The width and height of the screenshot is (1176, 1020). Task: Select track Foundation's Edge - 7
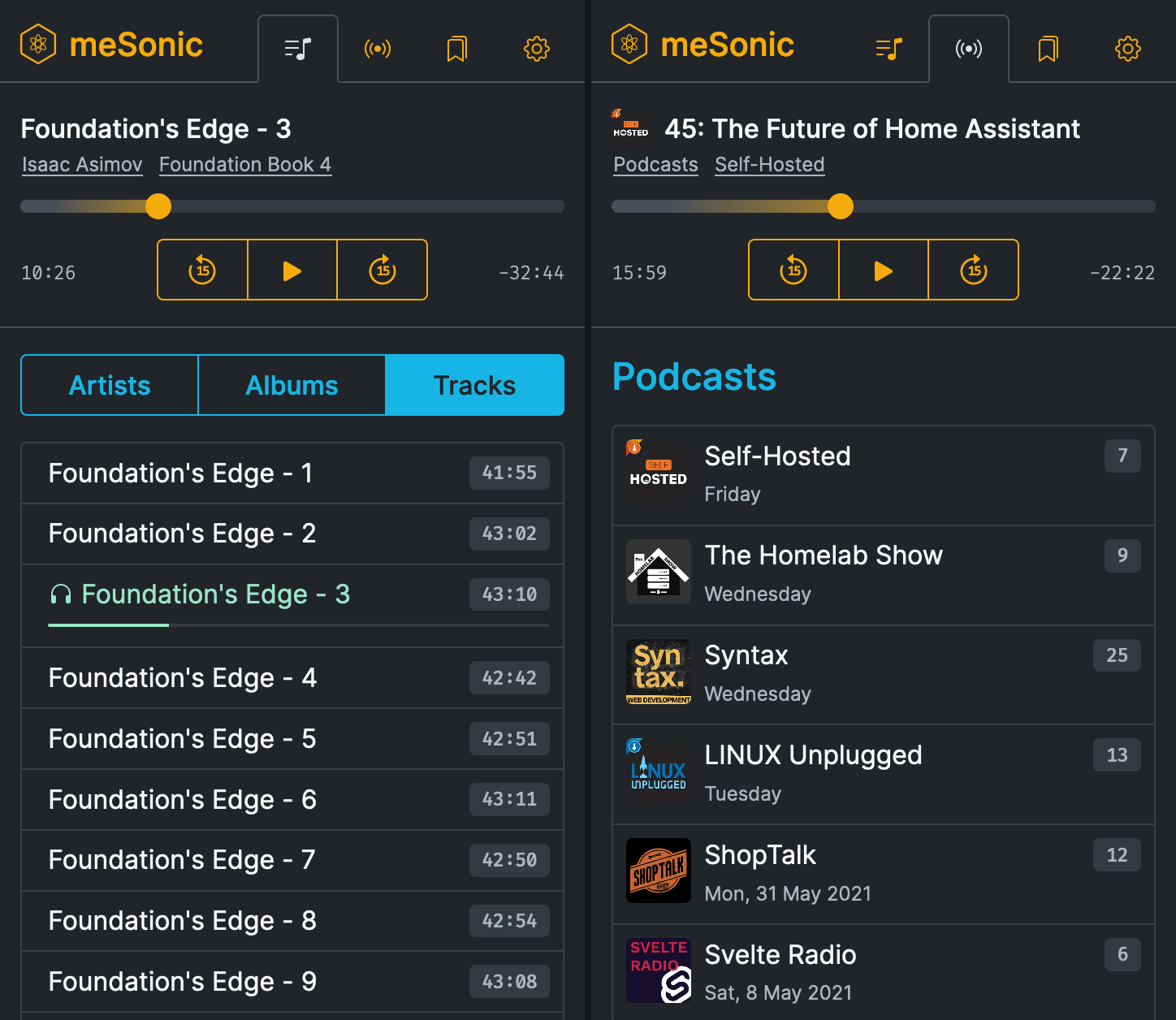tap(292, 860)
